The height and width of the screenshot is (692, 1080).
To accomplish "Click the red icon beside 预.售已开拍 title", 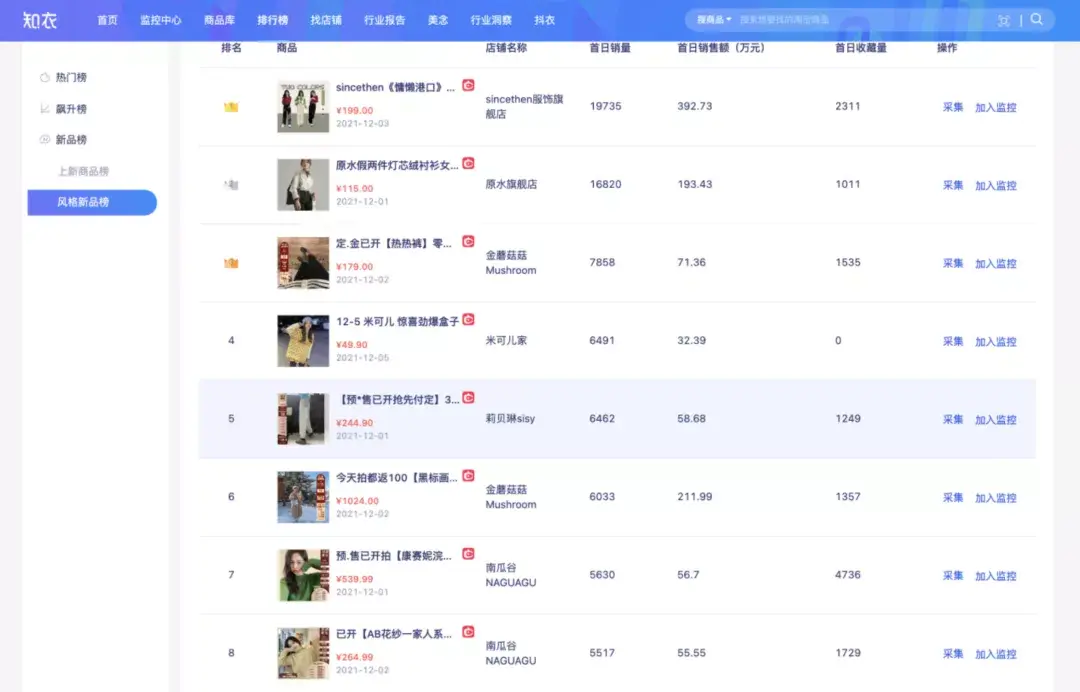I will coord(468,554).
